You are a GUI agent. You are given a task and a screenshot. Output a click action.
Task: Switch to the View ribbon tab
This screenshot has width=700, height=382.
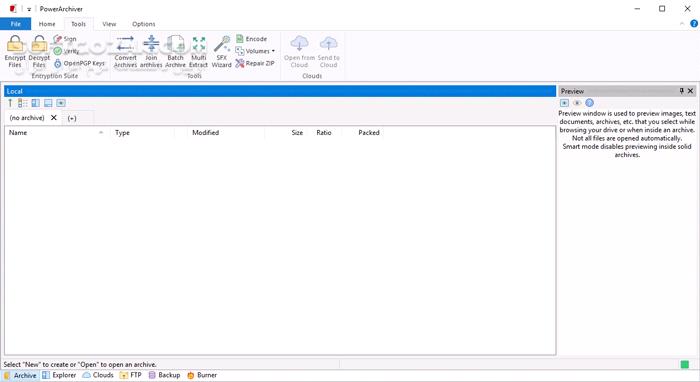(109, 24)
